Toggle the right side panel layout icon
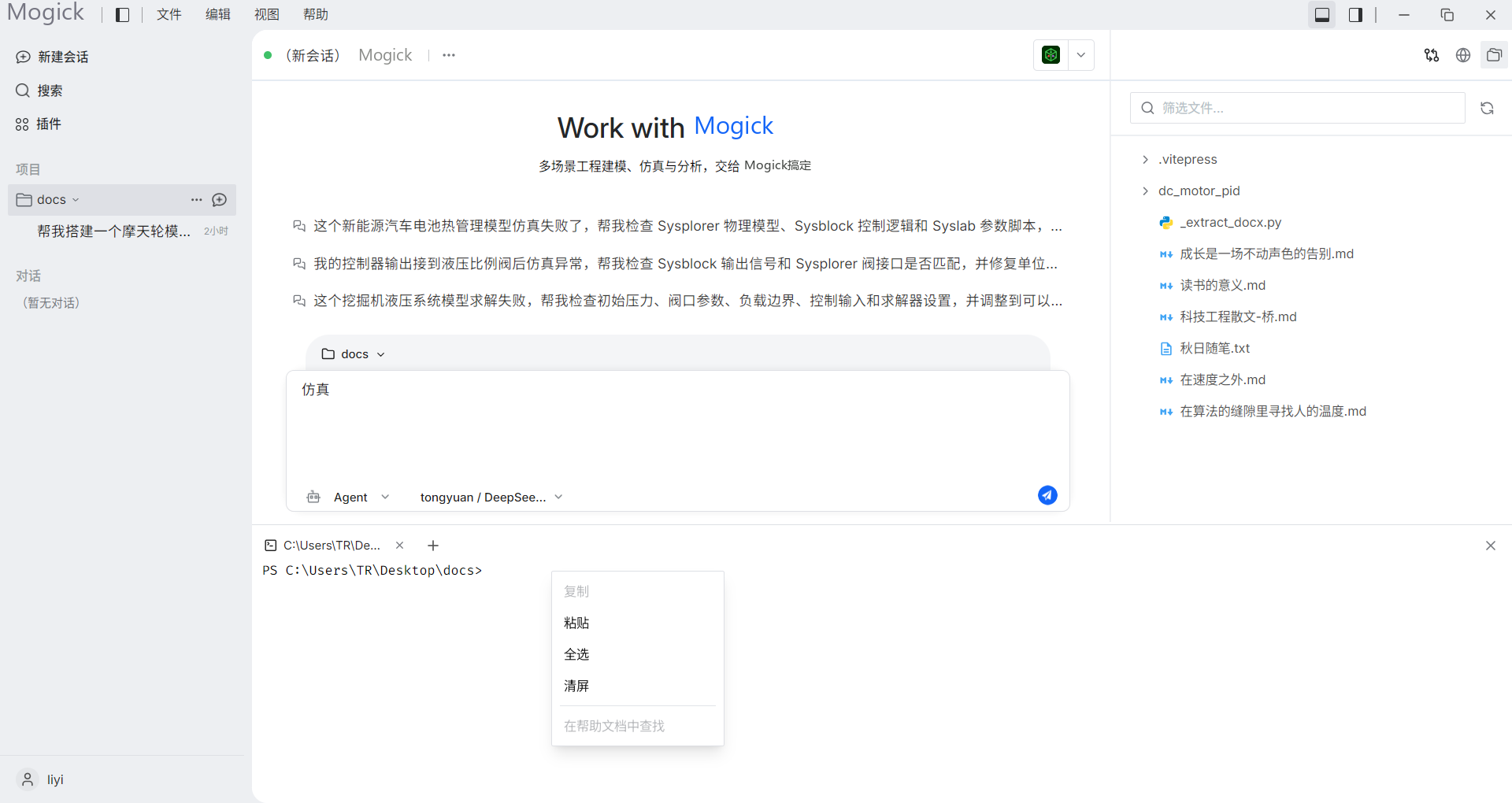The image size is (1512, 803). [1355, 15]
